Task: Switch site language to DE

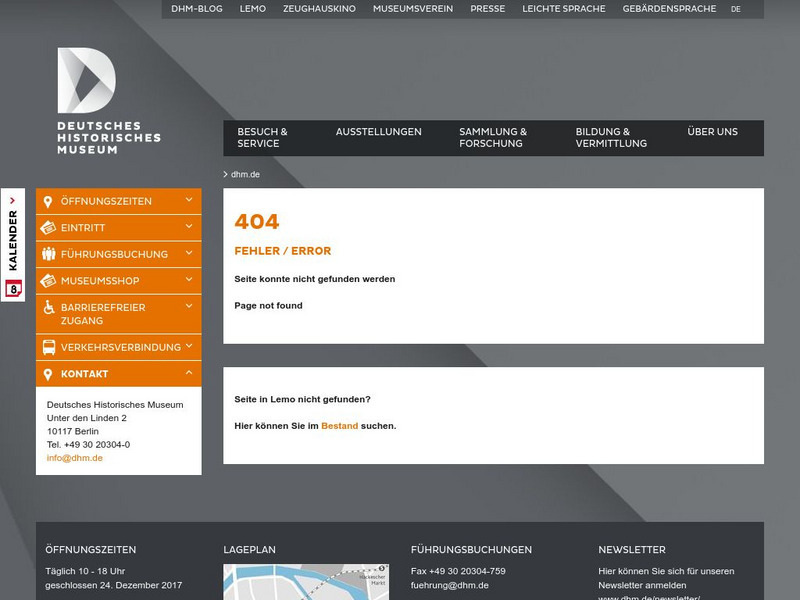Action: [737, 8]
